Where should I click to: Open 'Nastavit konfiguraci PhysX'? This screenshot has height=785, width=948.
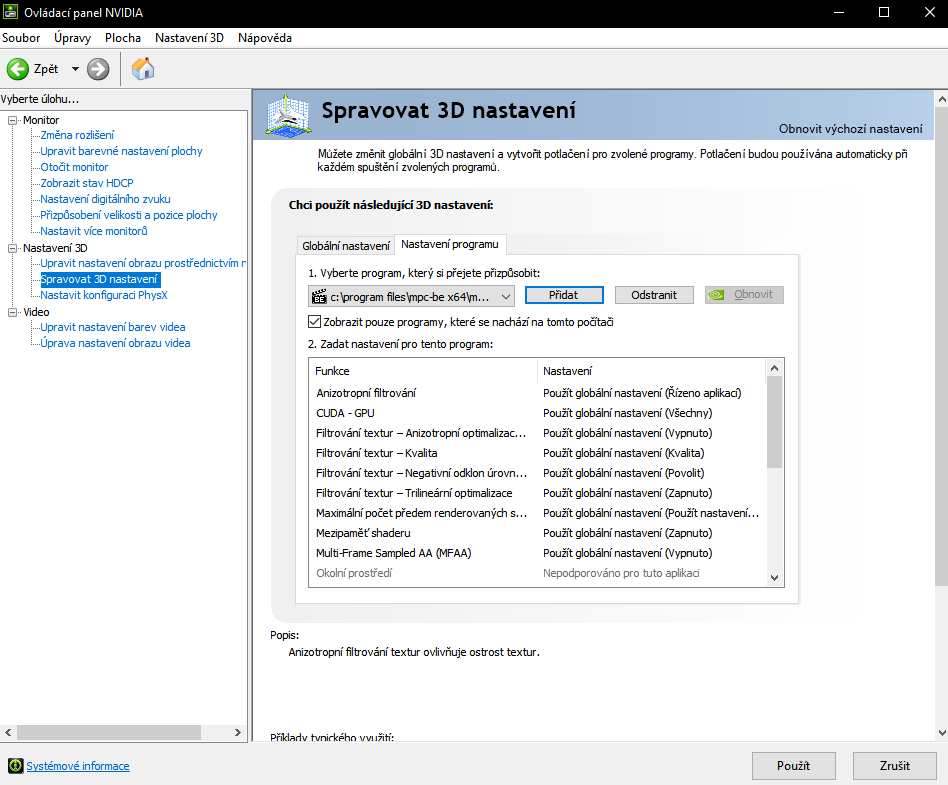pyautogui.click(x=103, y=295)
